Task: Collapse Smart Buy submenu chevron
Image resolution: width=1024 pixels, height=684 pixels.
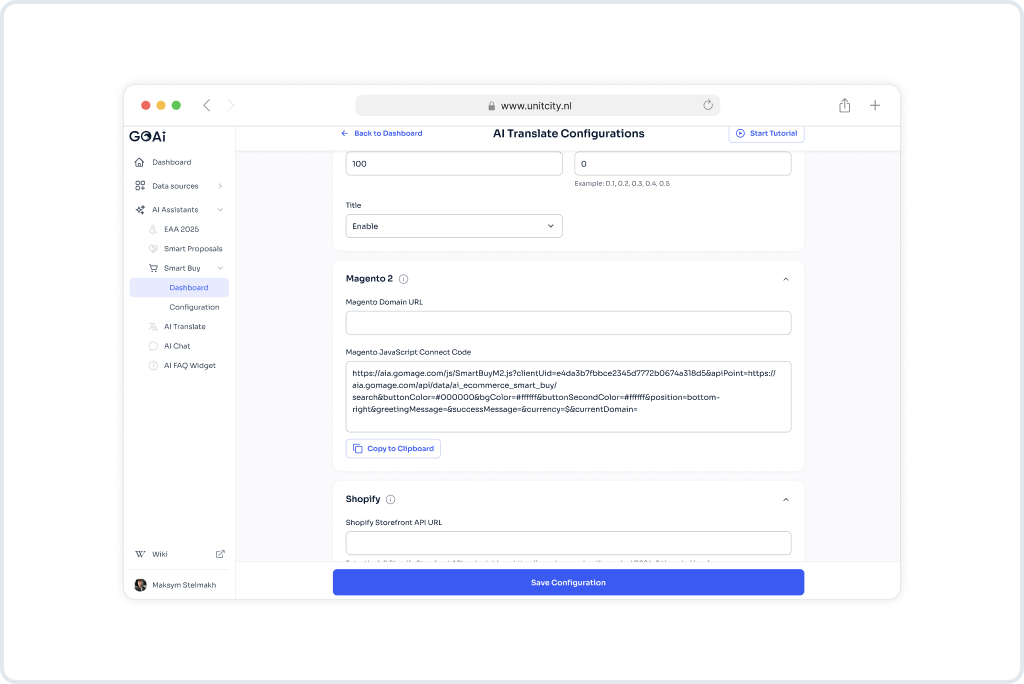Action: click(220, 268)
